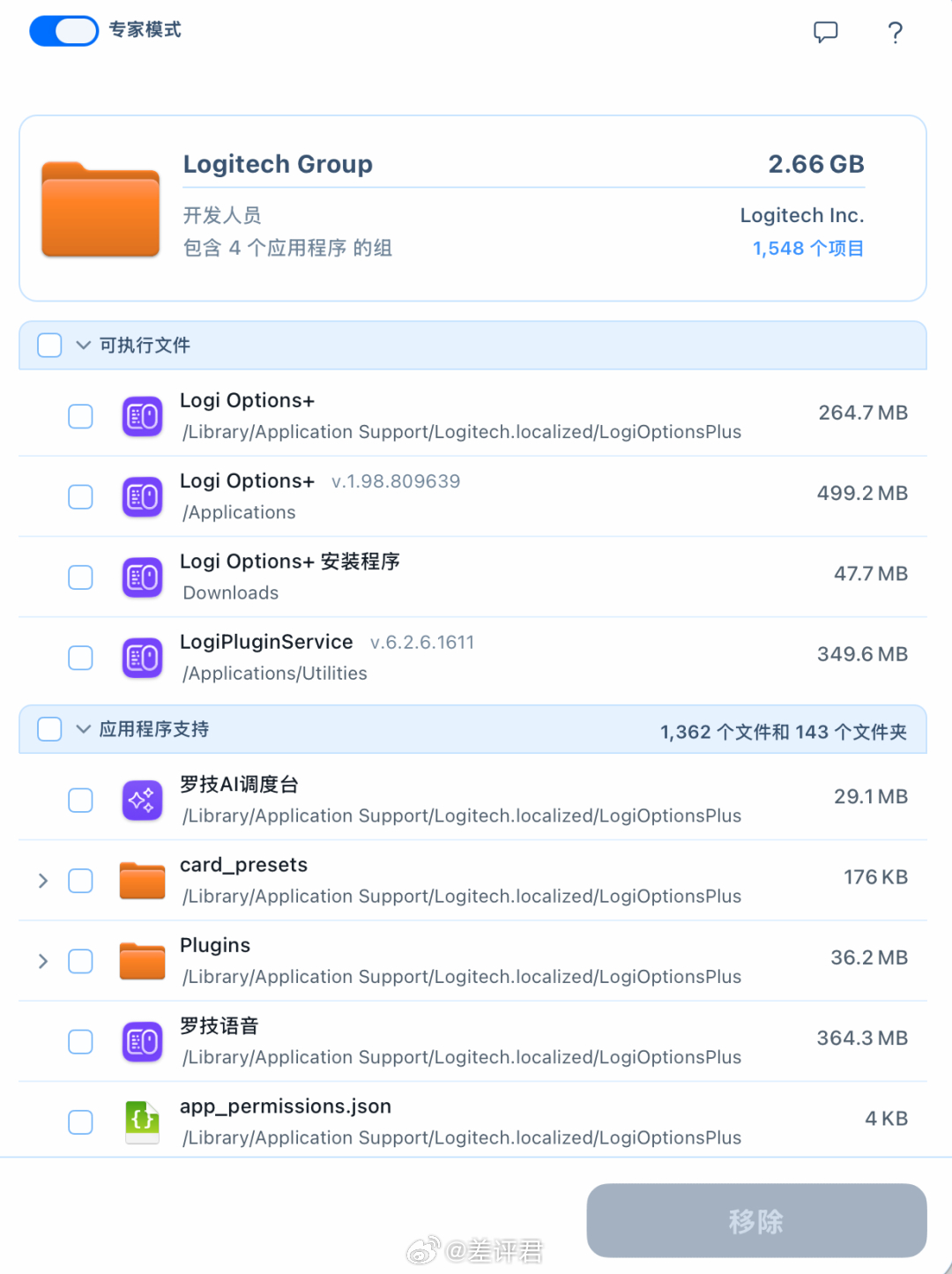Expand the card_presets folder arrow
Screen dimensions: 952x1274
43,881
